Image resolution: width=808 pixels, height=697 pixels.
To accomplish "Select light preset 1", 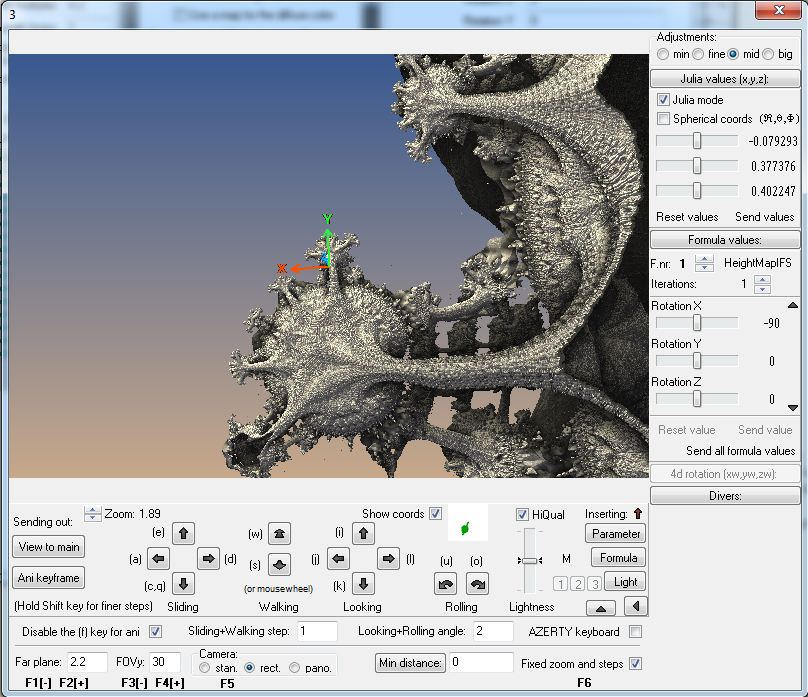I will coord(561,584).
